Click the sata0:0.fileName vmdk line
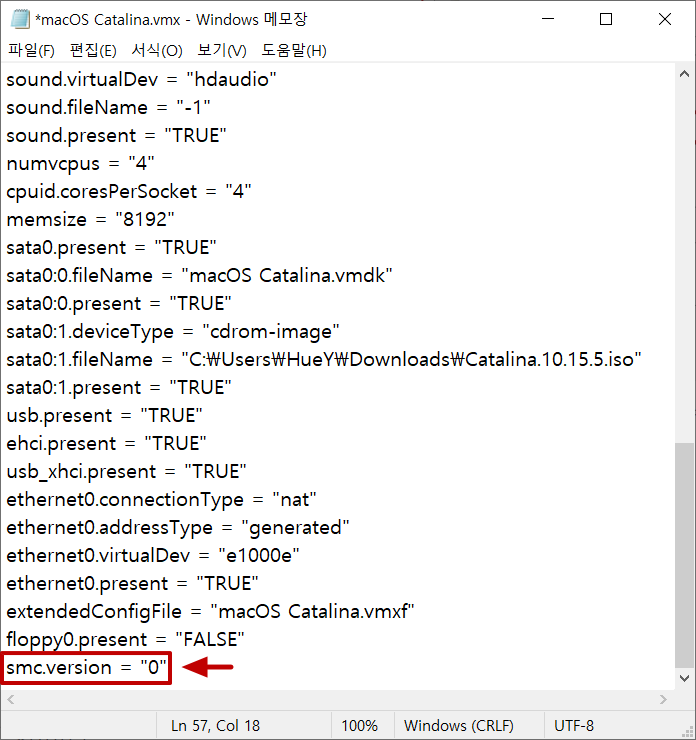 (x=199, y=276)
